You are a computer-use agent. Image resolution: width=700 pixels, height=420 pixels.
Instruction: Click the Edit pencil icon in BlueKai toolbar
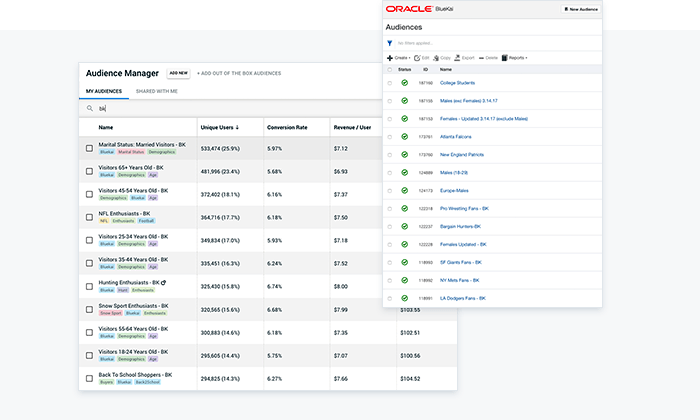coord(417,58)
